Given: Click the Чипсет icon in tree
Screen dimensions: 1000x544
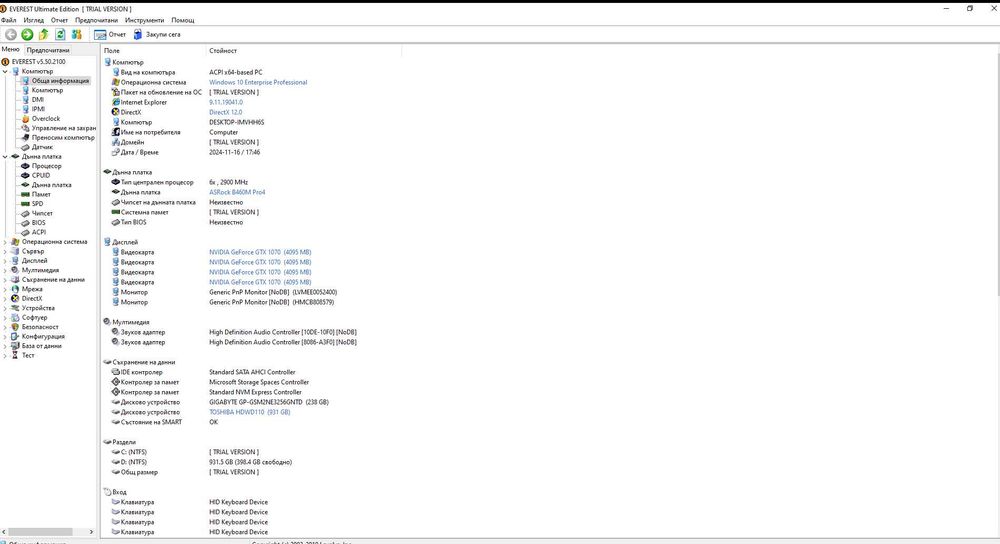Looking at the screenshot, I should [26, 214].
